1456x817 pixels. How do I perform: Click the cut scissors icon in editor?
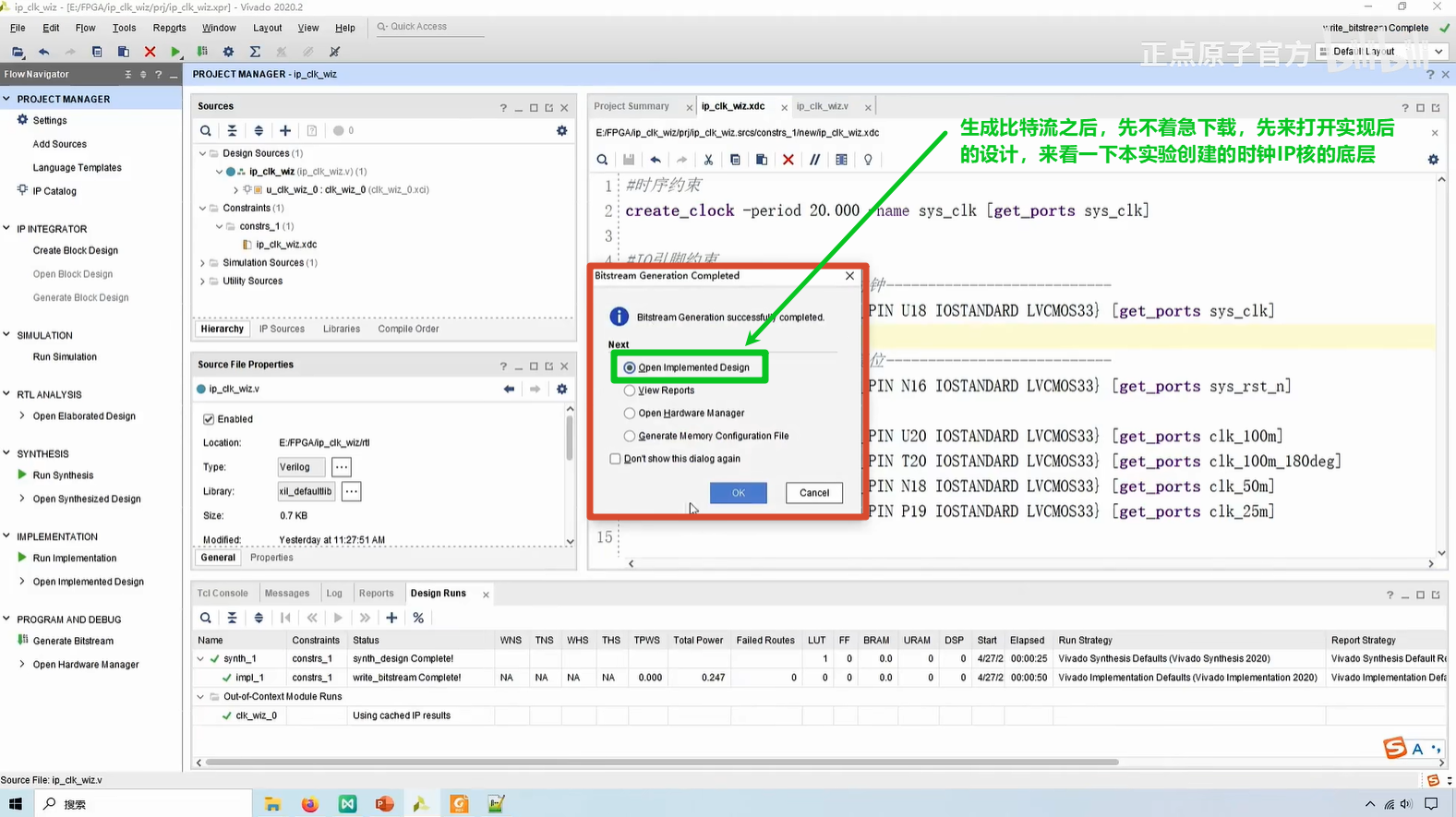pos(708,160)
